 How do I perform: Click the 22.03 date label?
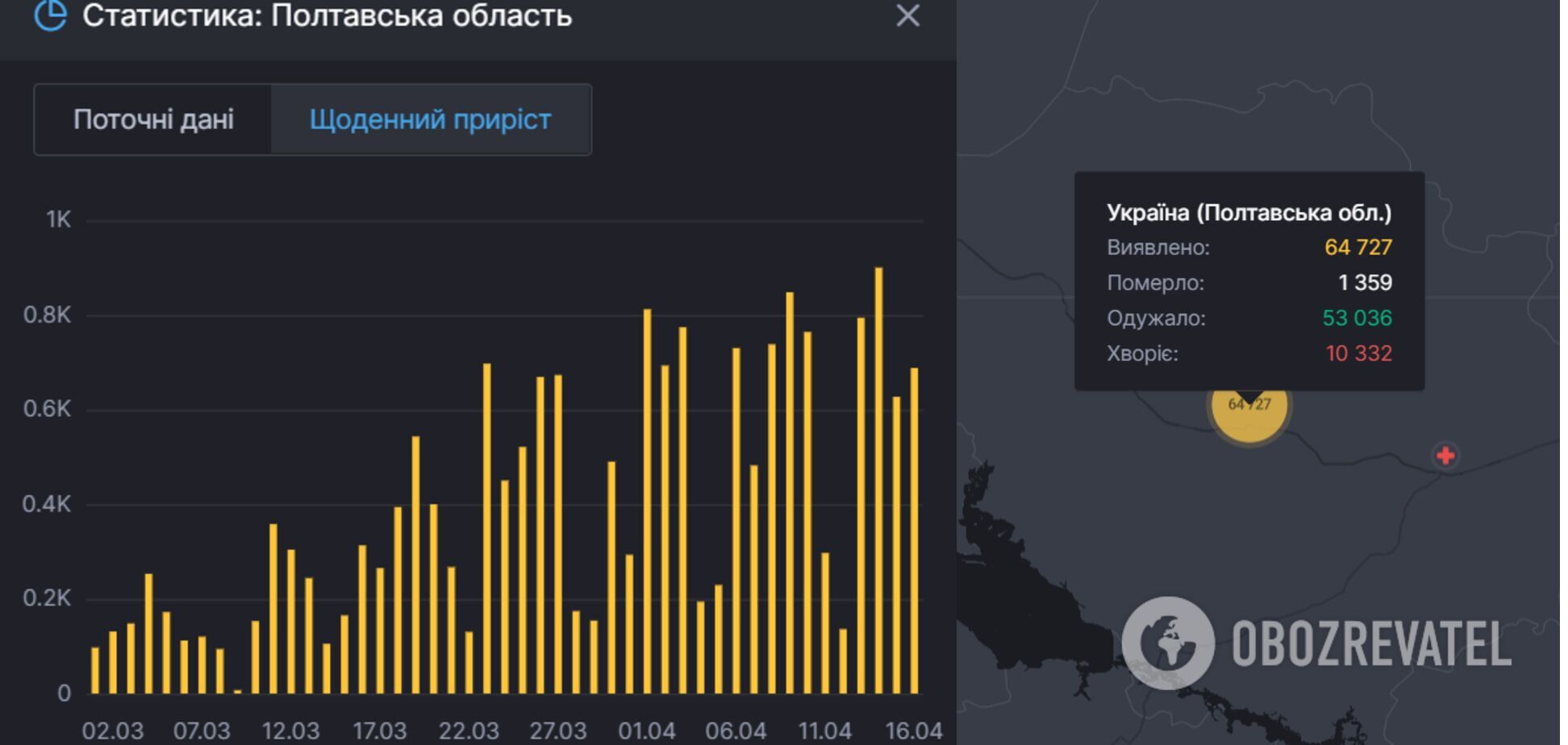click(469, 731)
